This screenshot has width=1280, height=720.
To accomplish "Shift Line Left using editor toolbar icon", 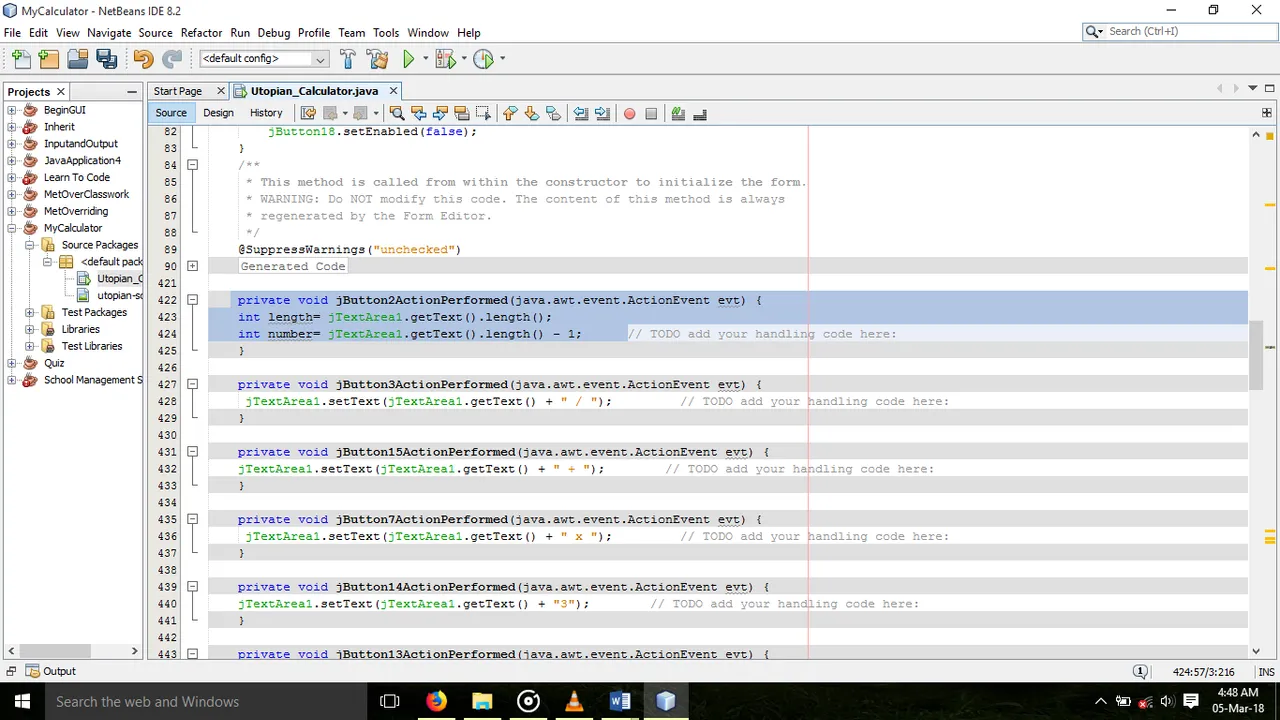I will click(580, 113).
